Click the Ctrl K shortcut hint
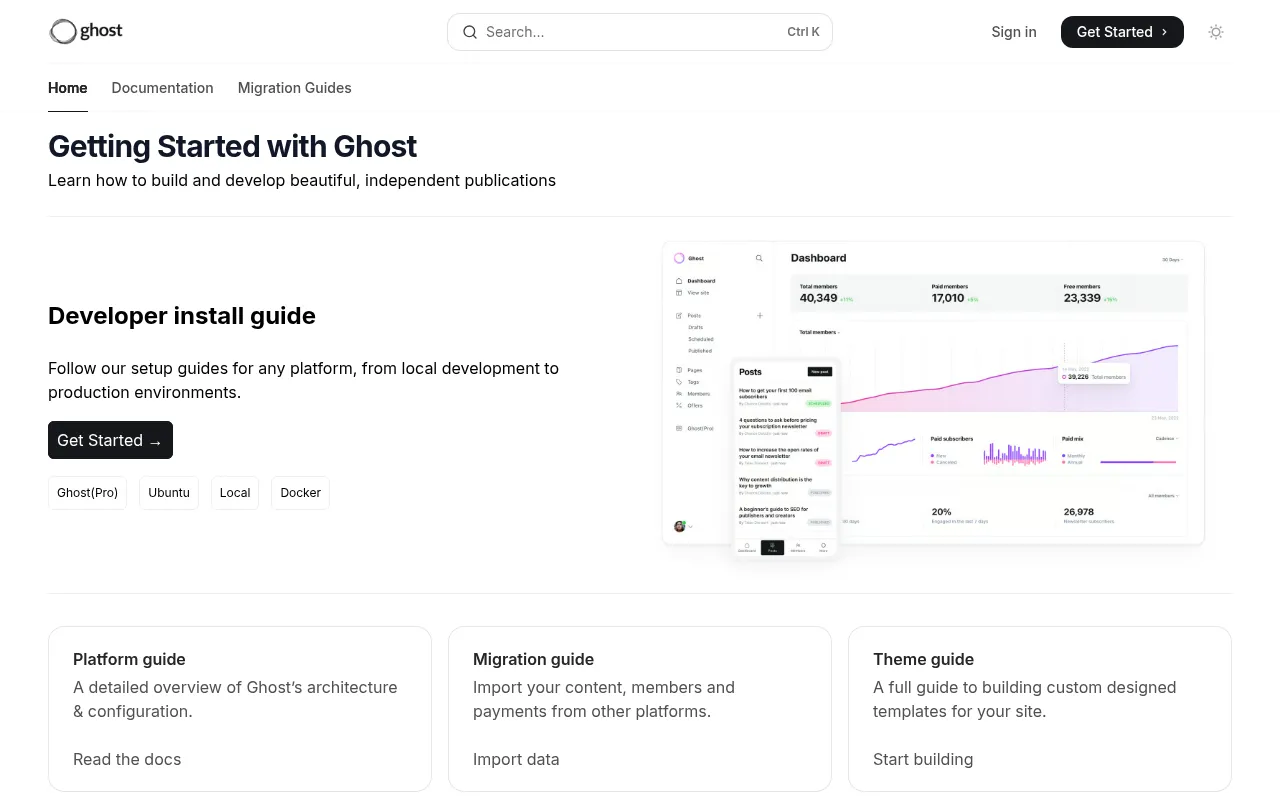The height and width of the screenshot is (800, 1280). pos(803,32)
